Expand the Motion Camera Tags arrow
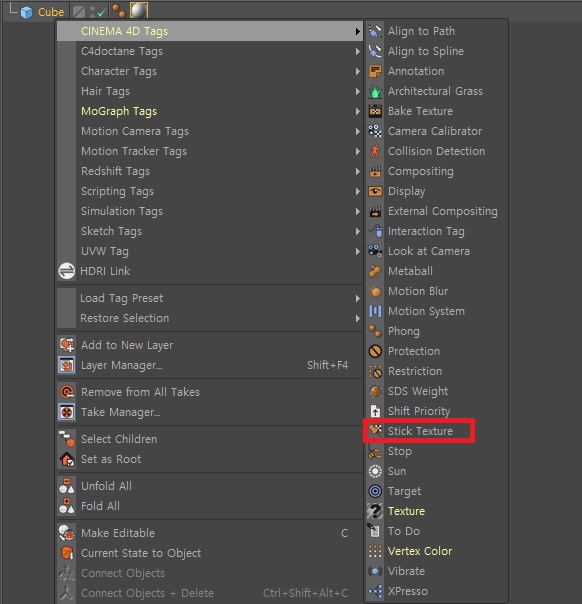Viewport: 582px width, 604px height. pyautogui.click(x=358, y=131)
